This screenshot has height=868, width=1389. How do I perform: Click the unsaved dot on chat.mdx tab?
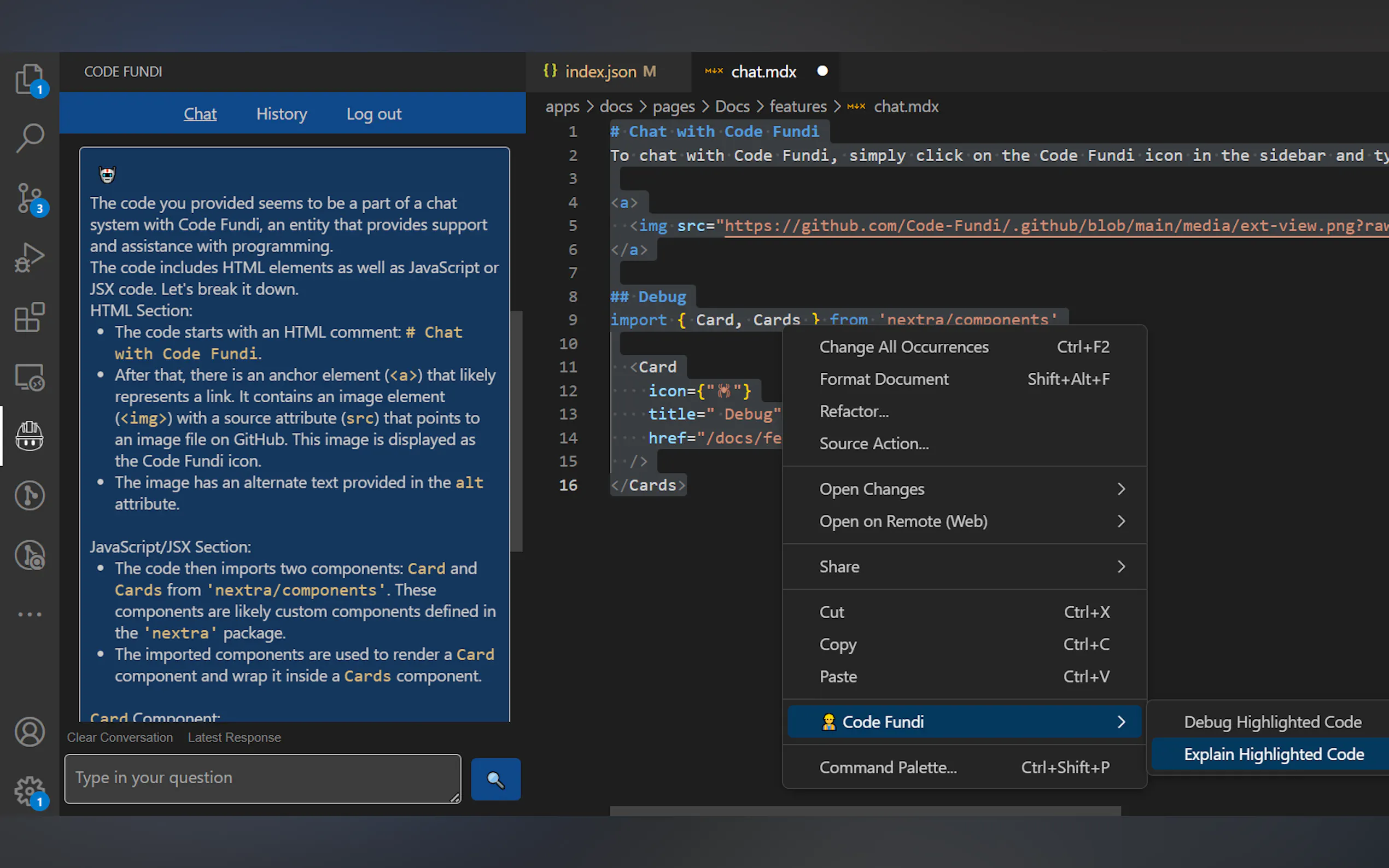point(822,71)
